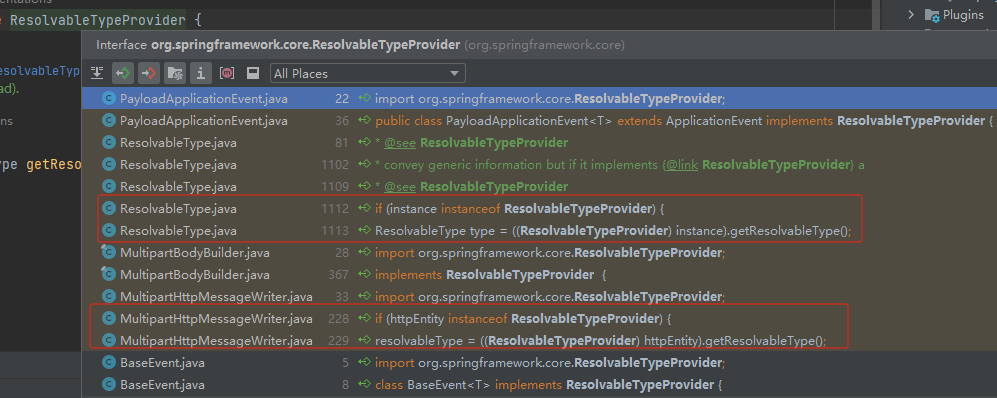The width and height of the screenshot is (997, 398).
Task: Click ResolvableTypeProvider in the background editor
Action: (x=98, y=21)
